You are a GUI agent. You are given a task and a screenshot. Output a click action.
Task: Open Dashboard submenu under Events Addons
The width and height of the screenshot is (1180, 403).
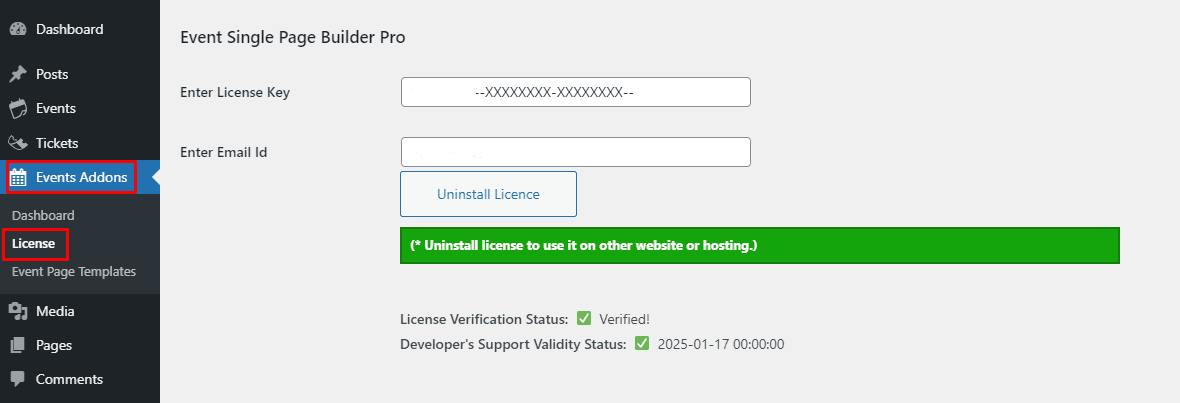click(x=43, y=215)
